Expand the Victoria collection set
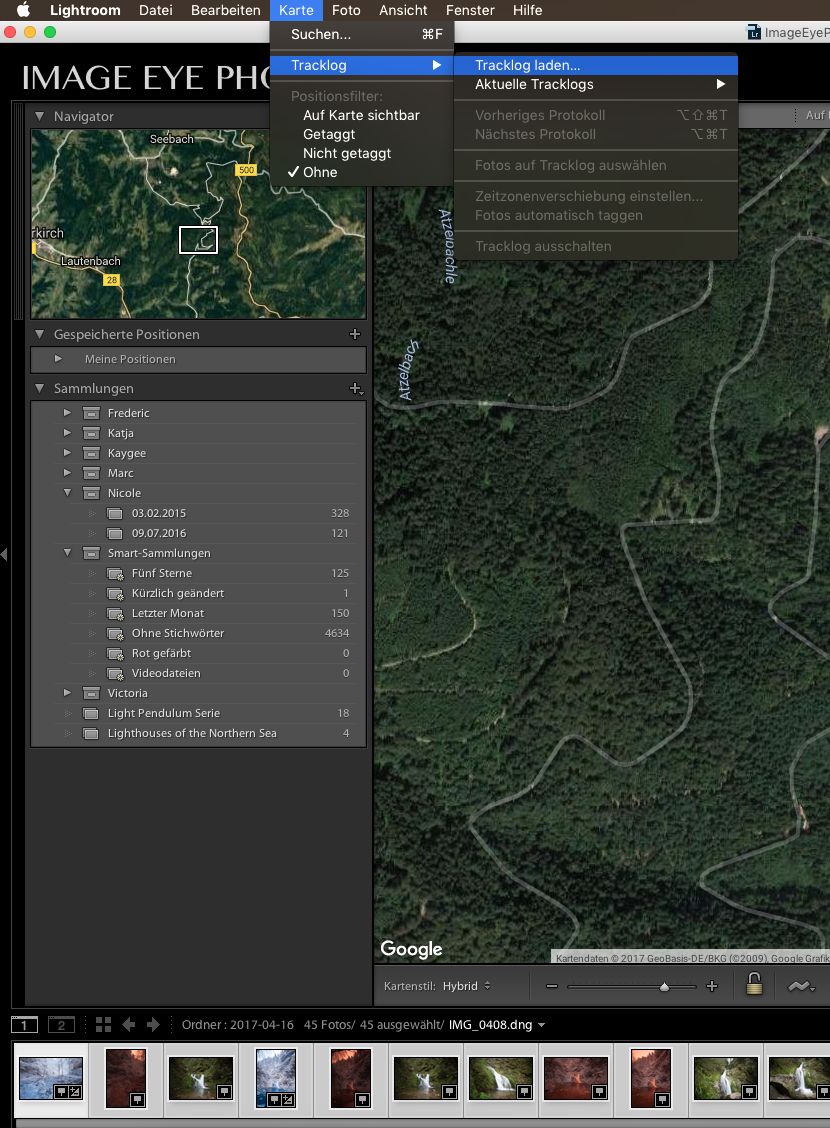The height and width of the screenshot is (1128, 830). 67,693
